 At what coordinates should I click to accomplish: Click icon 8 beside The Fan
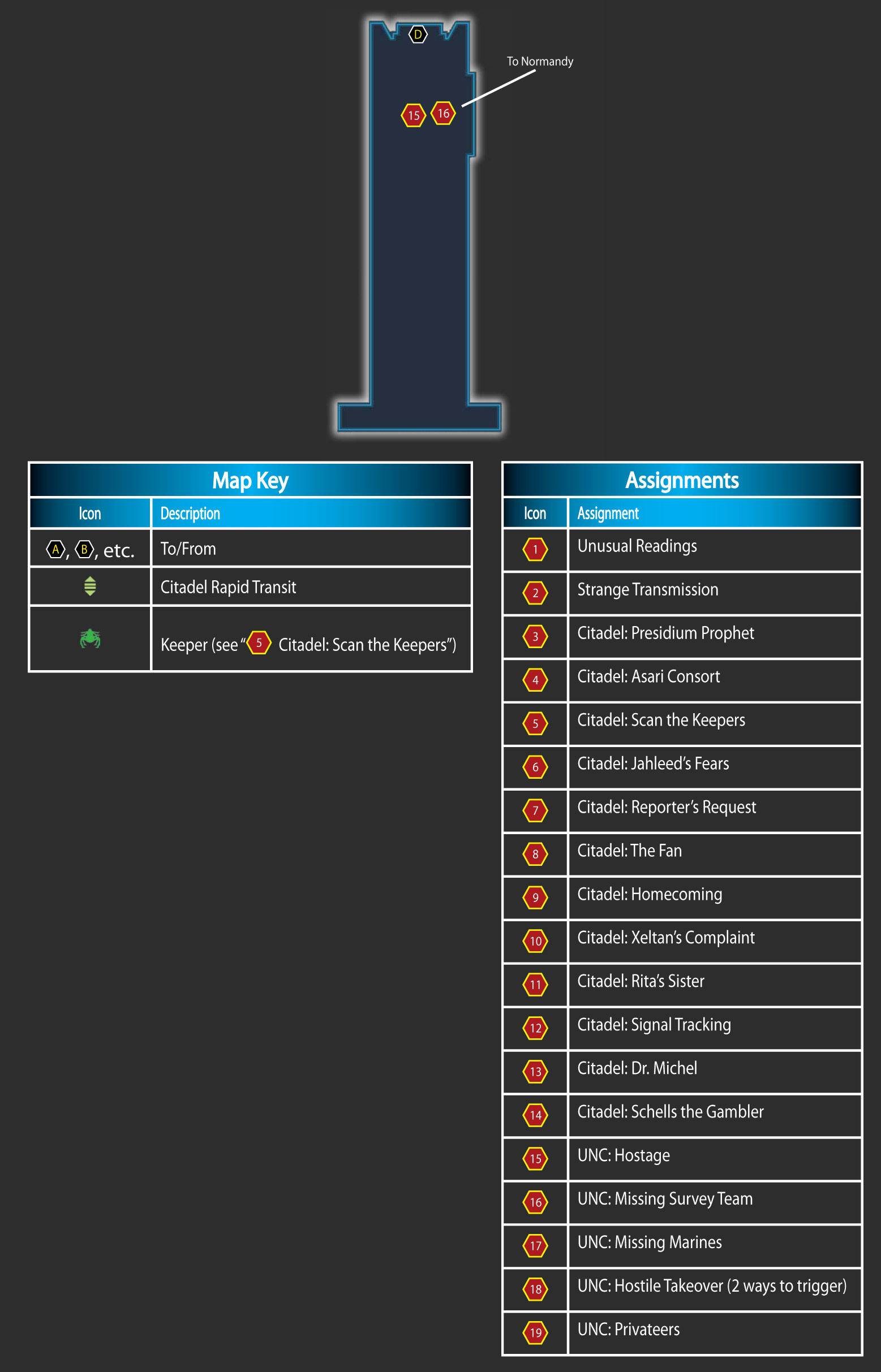point(535,854)
